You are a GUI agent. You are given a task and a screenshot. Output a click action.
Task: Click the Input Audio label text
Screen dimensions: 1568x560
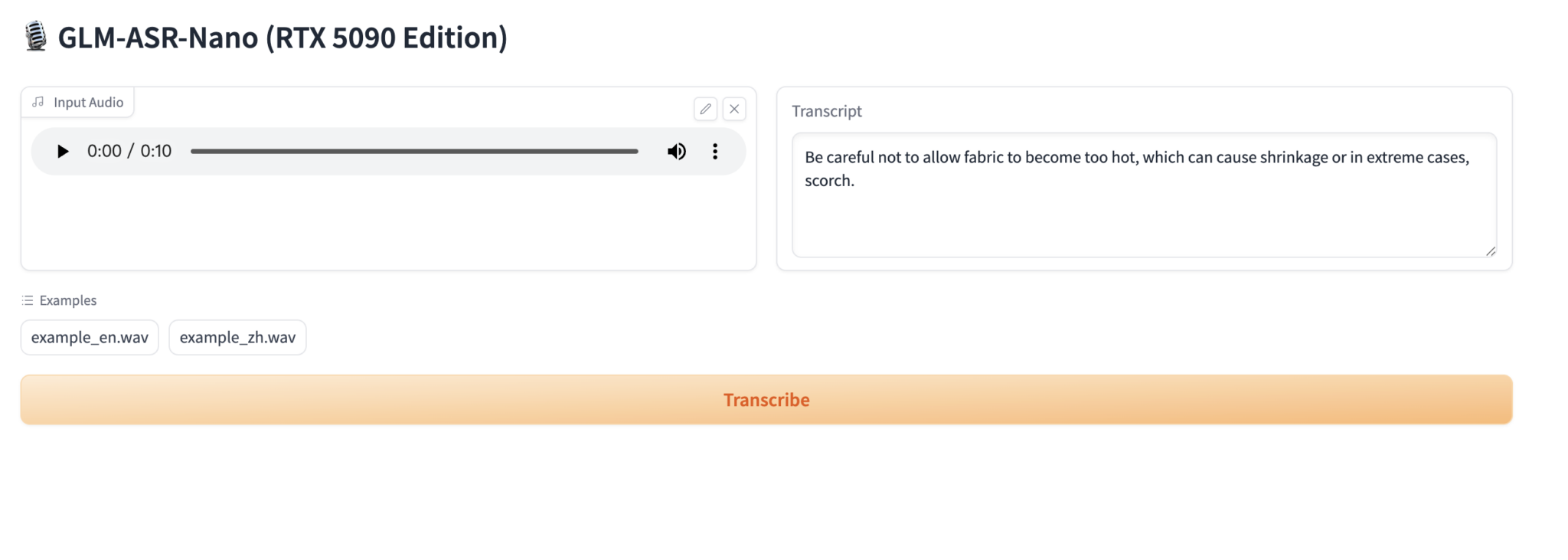88,103
